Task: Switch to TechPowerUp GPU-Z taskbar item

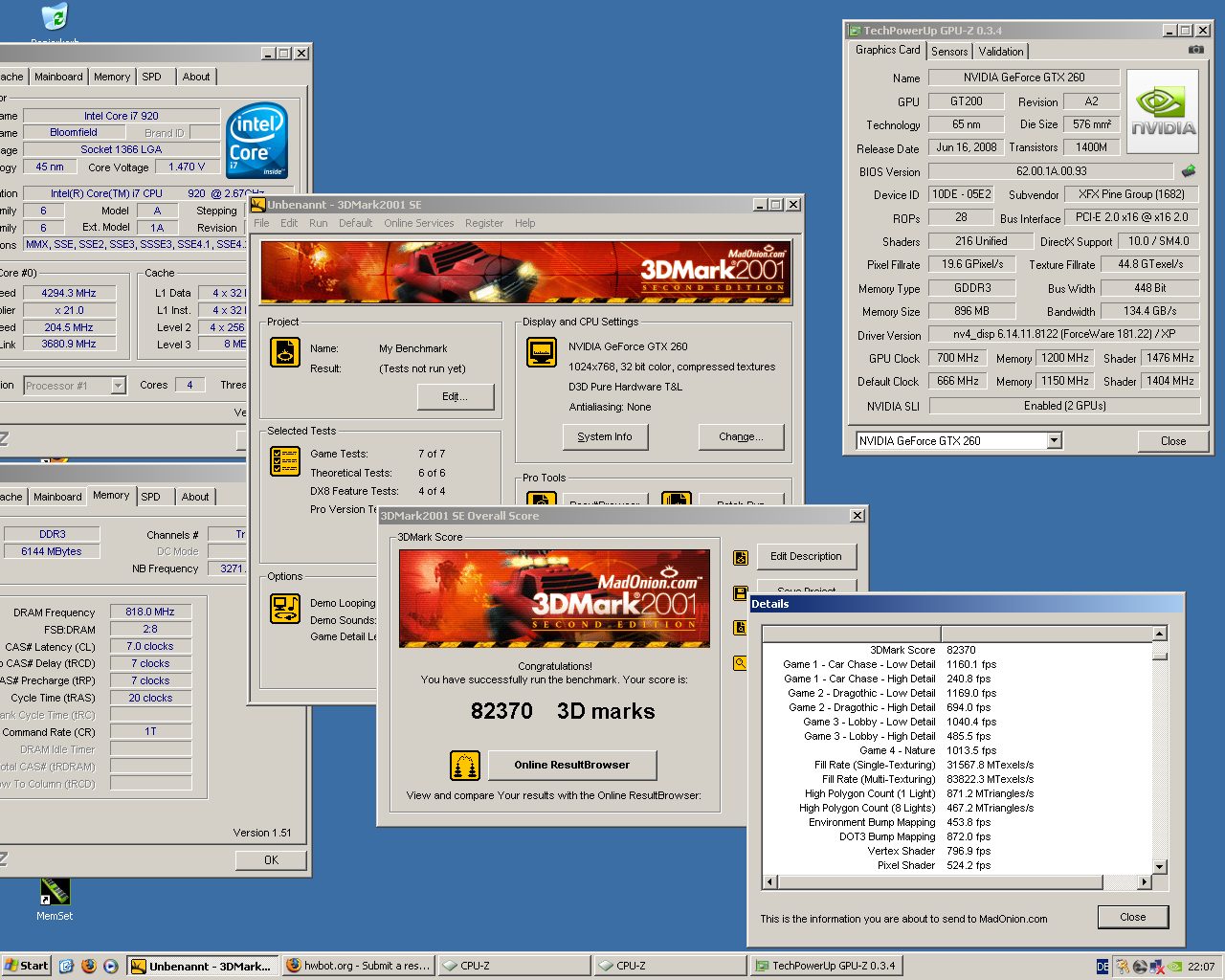Action: (x=826, y=966)
